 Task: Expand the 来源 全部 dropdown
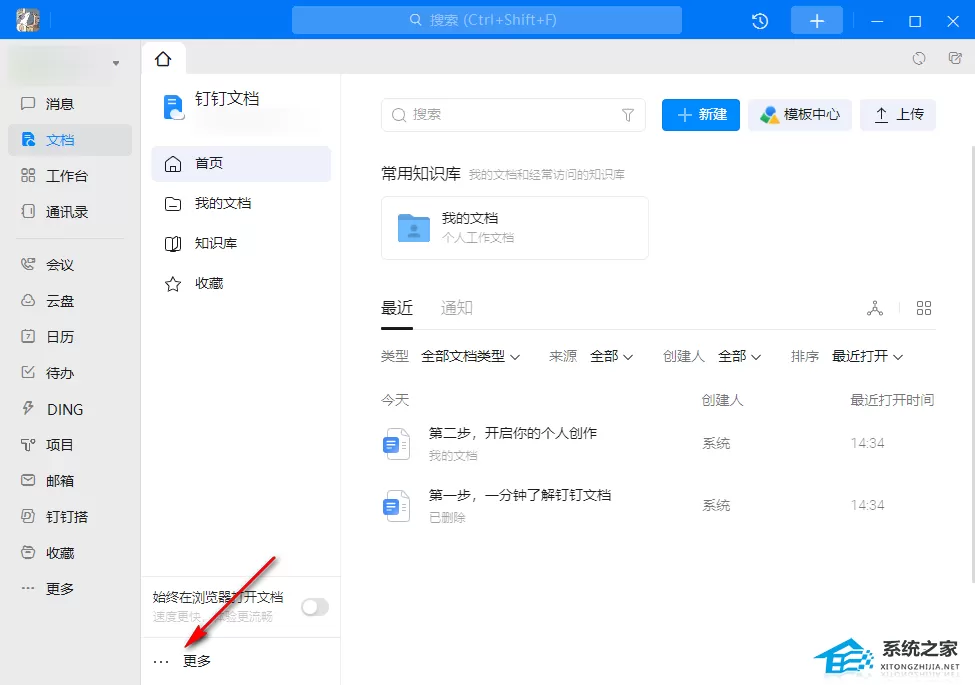click(611, 356)
